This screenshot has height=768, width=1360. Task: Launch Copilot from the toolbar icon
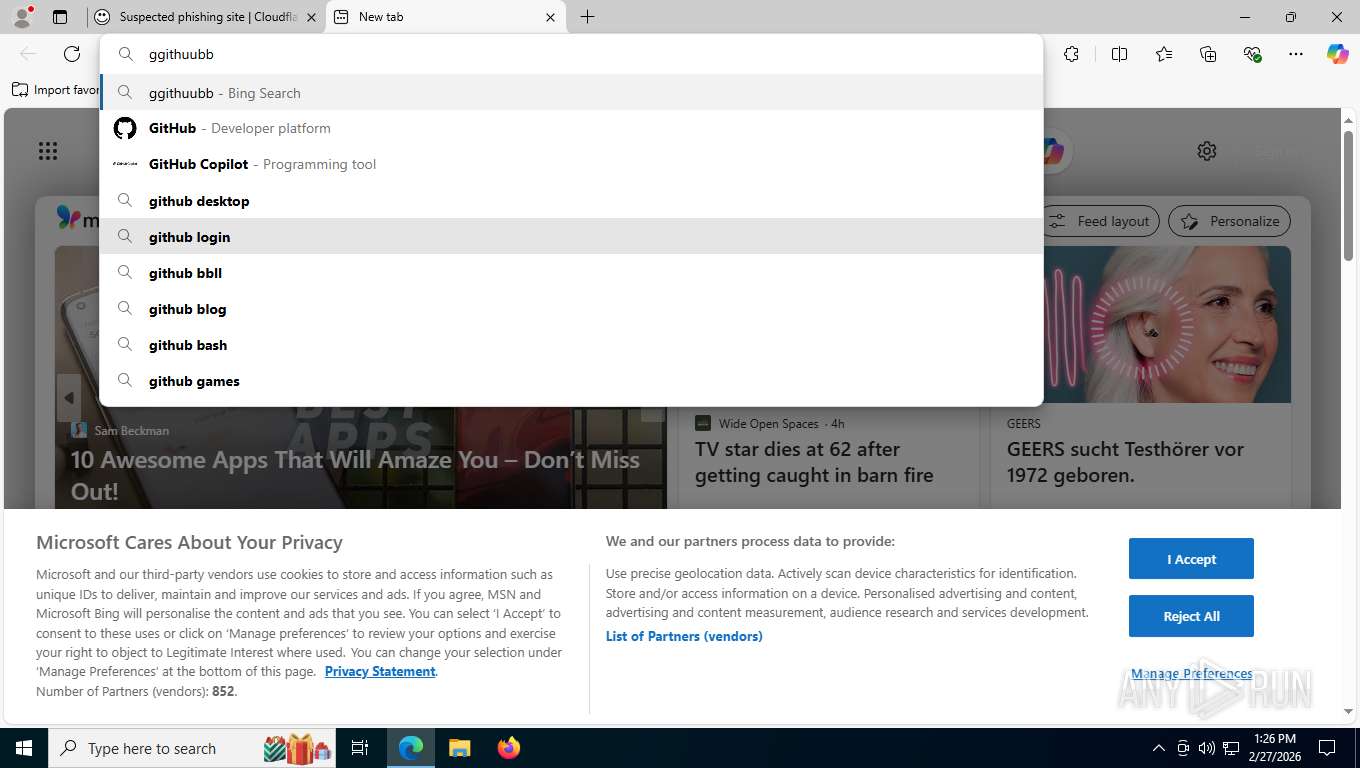[1338, 54]
